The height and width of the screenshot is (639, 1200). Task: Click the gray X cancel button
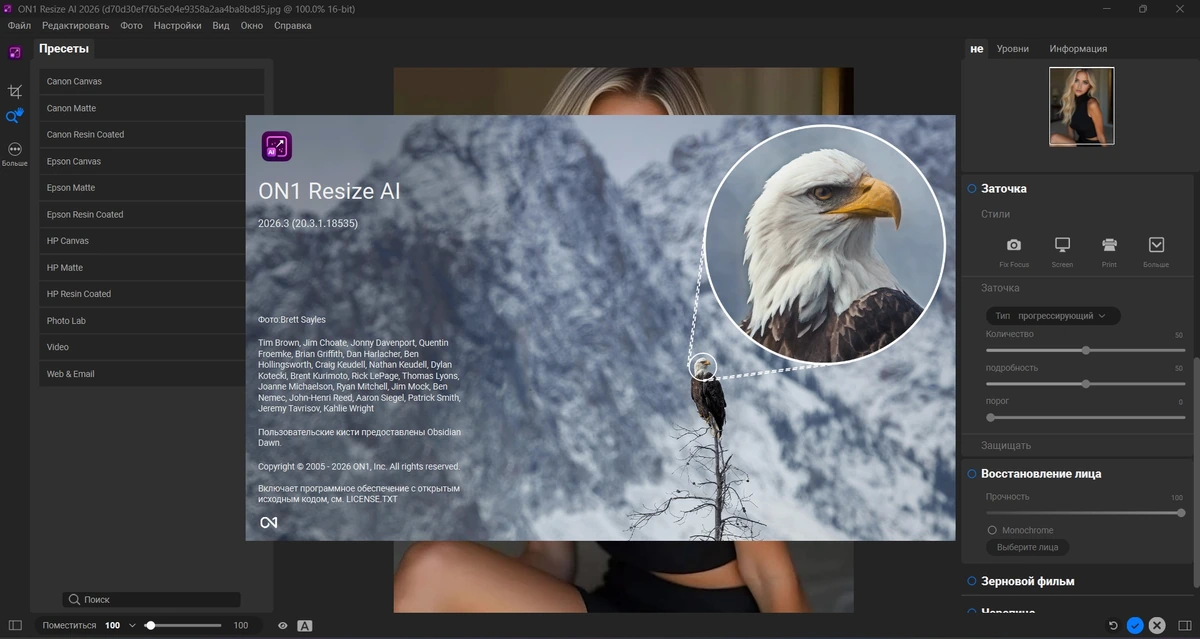(1157, 625)
